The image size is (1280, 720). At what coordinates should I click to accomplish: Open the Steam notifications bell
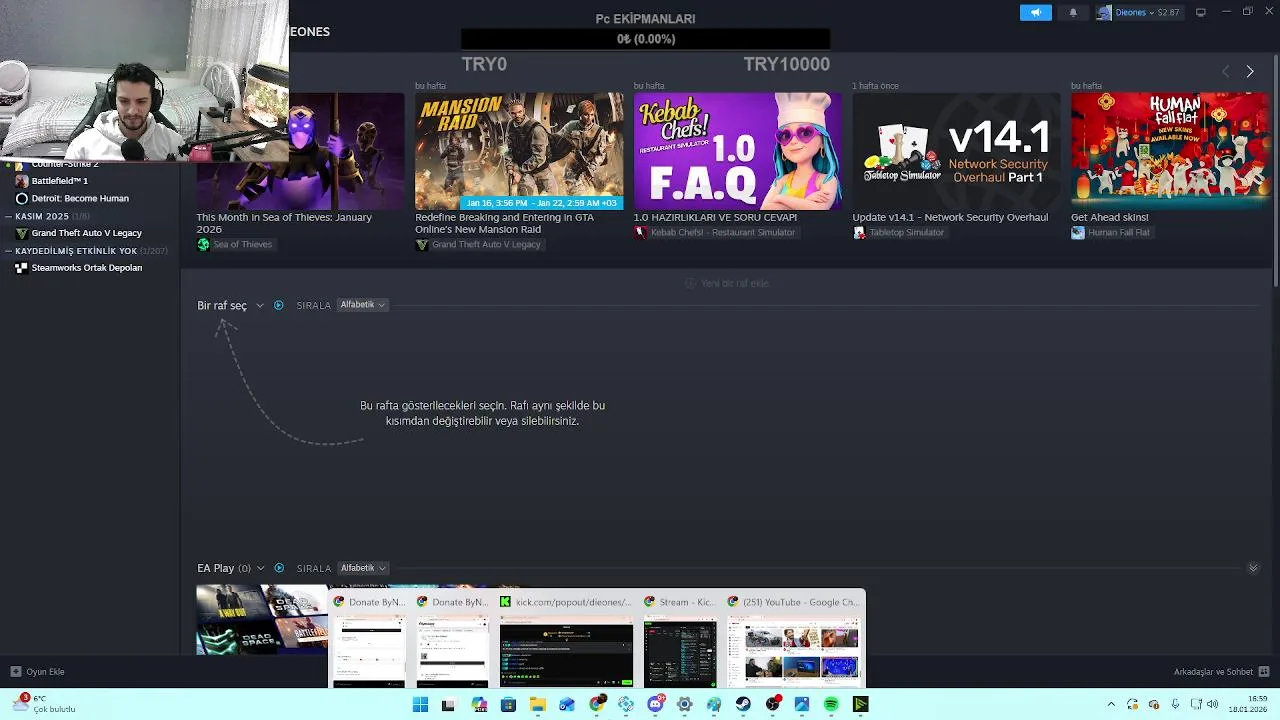[x=1073, y=12]
